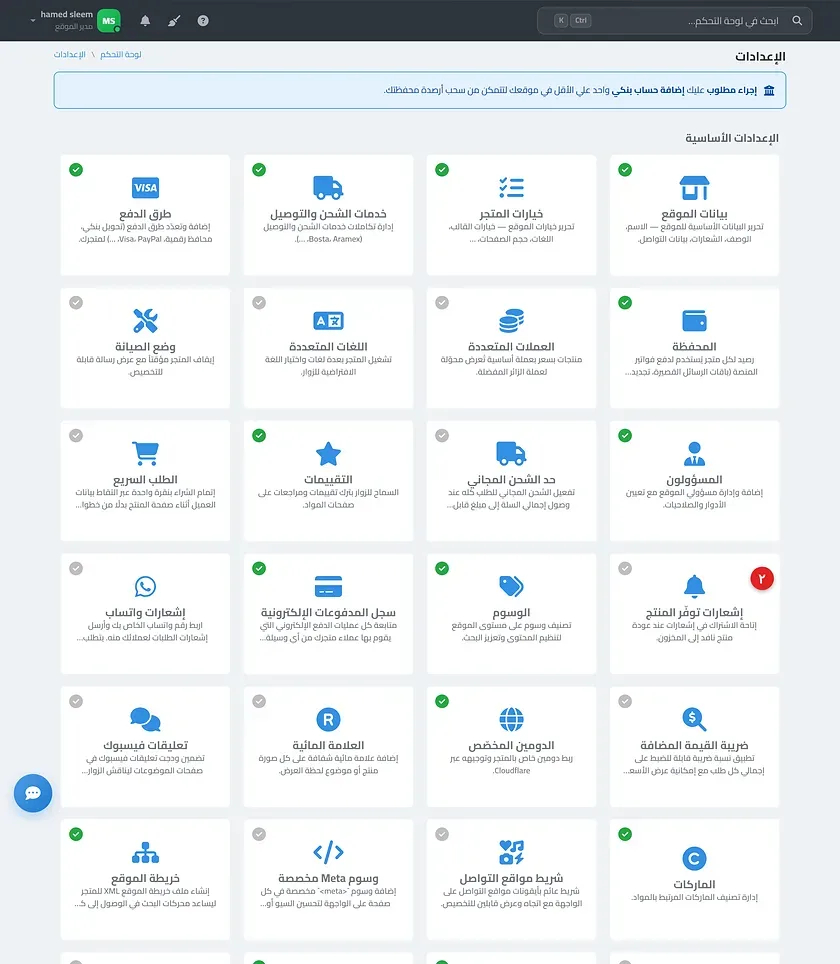Click the bank icon in the alert banner
The image size is (840, 964).
[769, 90]
